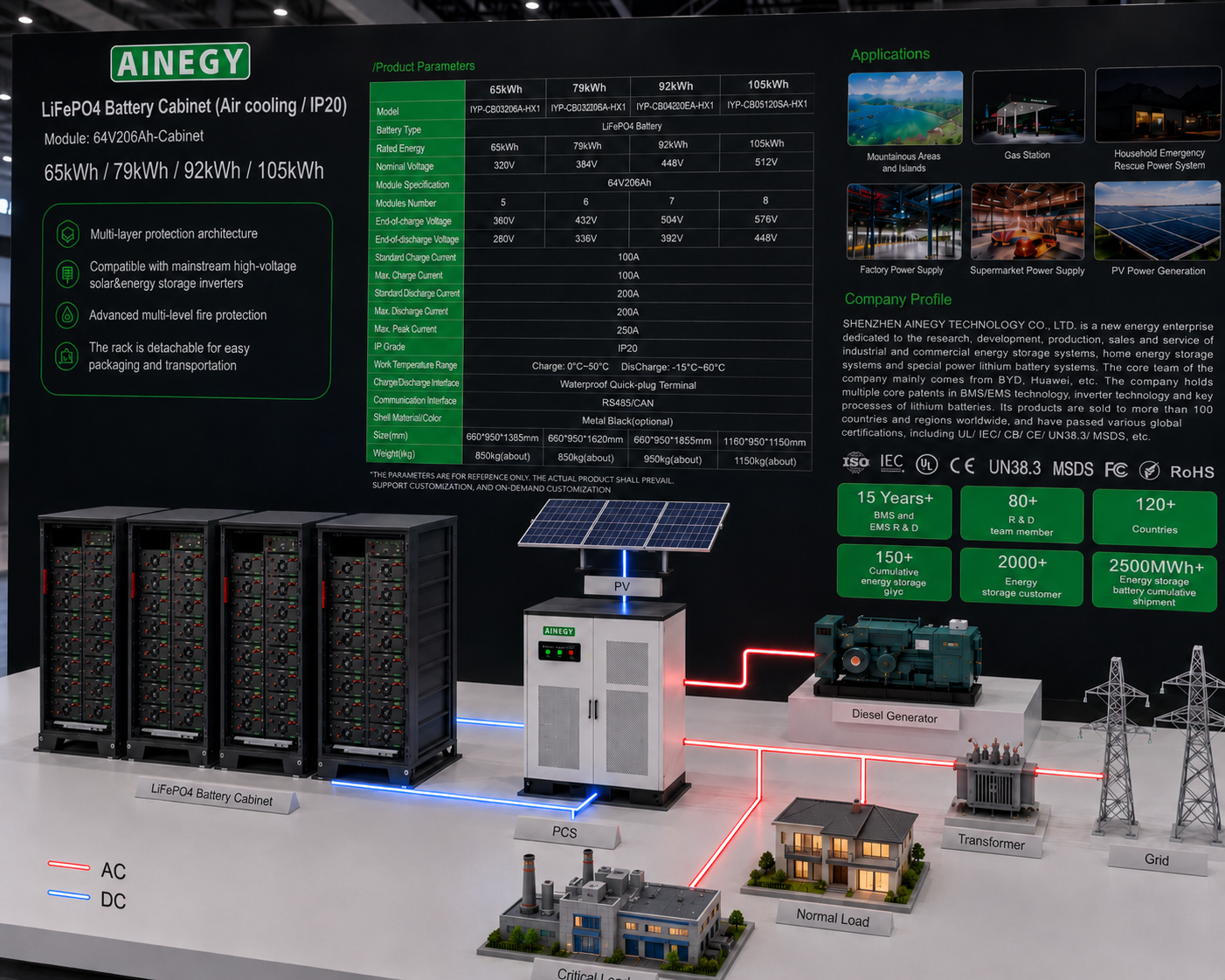Viewport: 1225px width, 980px height.
Task: Select the 2500MWh+ battery cumulative shipment tile
Action: [x=1154, y=581]
